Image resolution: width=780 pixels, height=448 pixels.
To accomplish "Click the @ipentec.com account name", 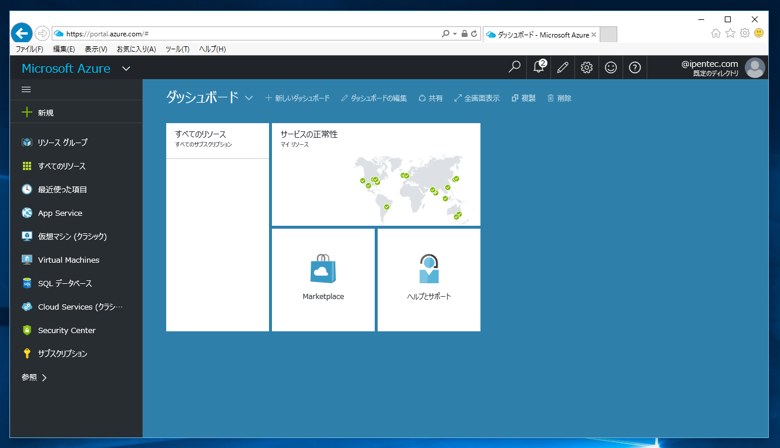I will pos(710,64).
